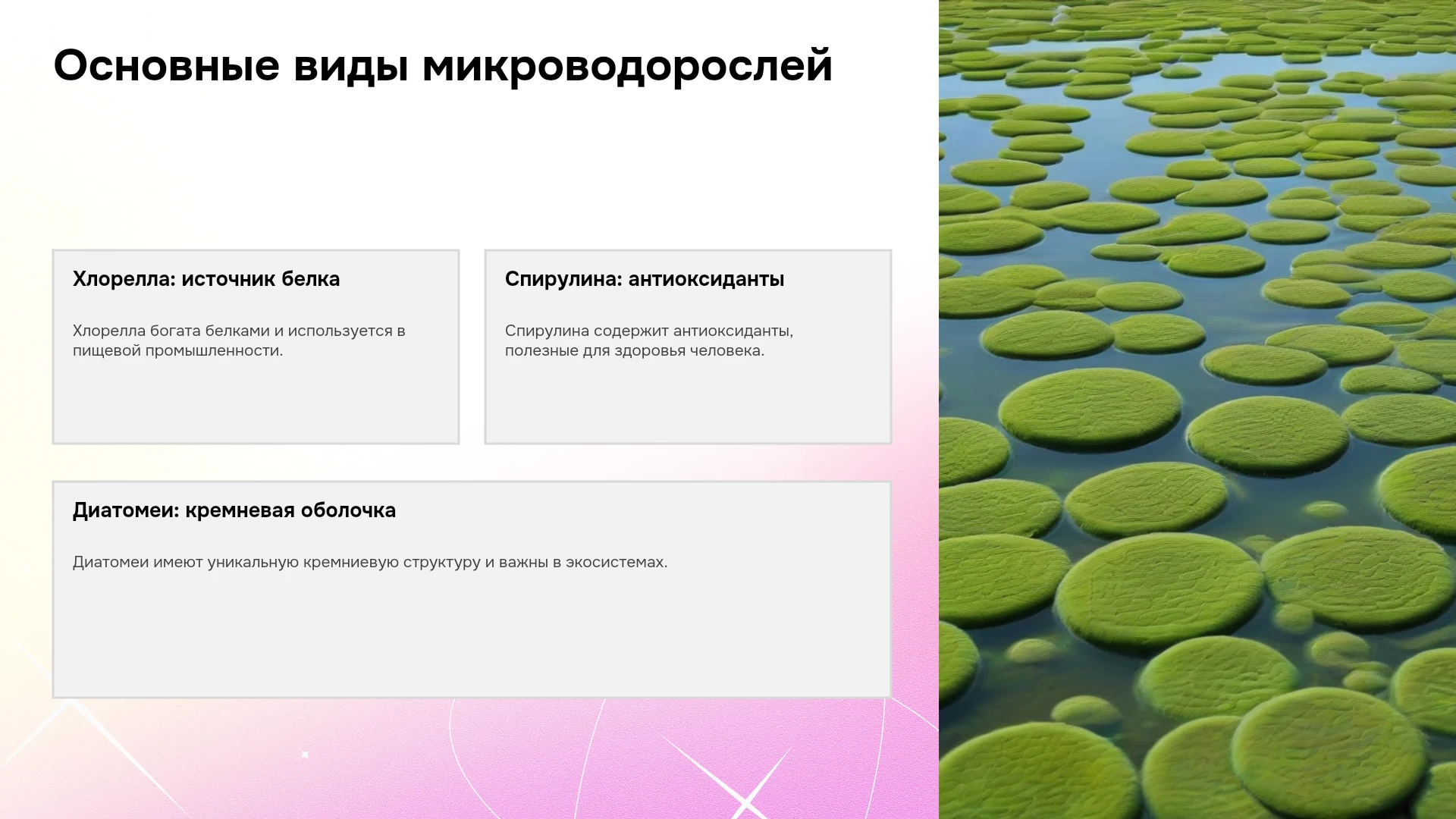Click the word 'экосистемах' in the Диатомеи text

[x=617, y=562]
